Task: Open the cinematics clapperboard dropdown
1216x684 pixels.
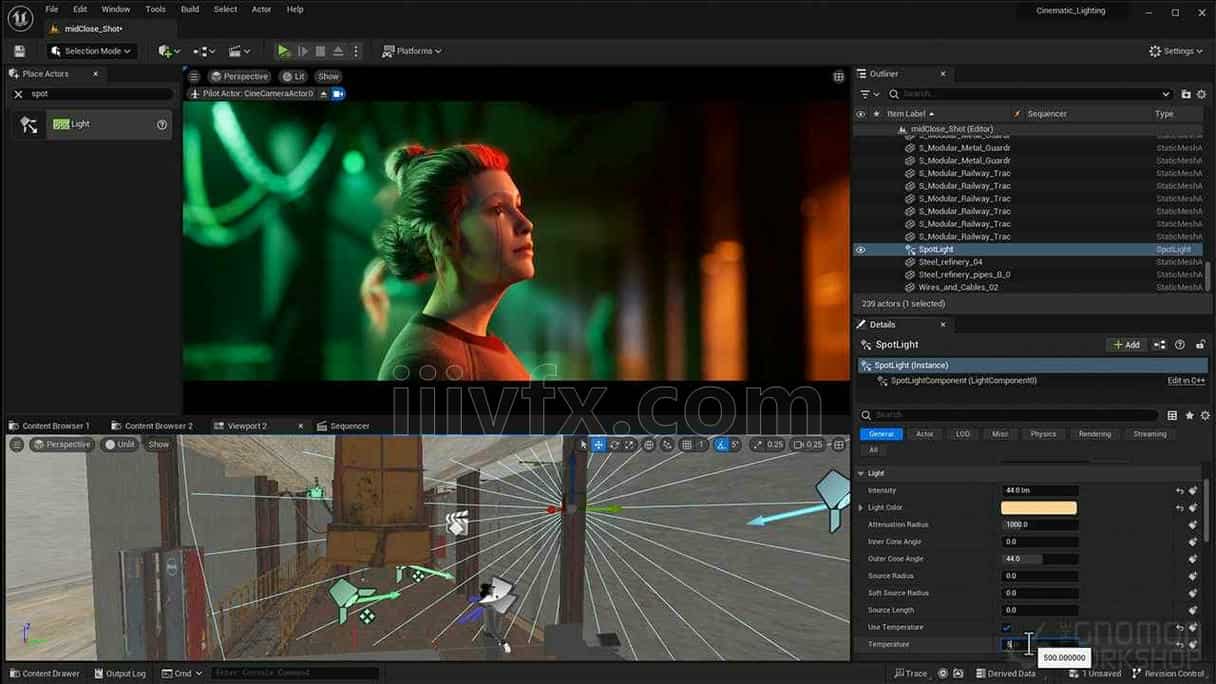Action: pyautogui.click(x=239, y=51)
